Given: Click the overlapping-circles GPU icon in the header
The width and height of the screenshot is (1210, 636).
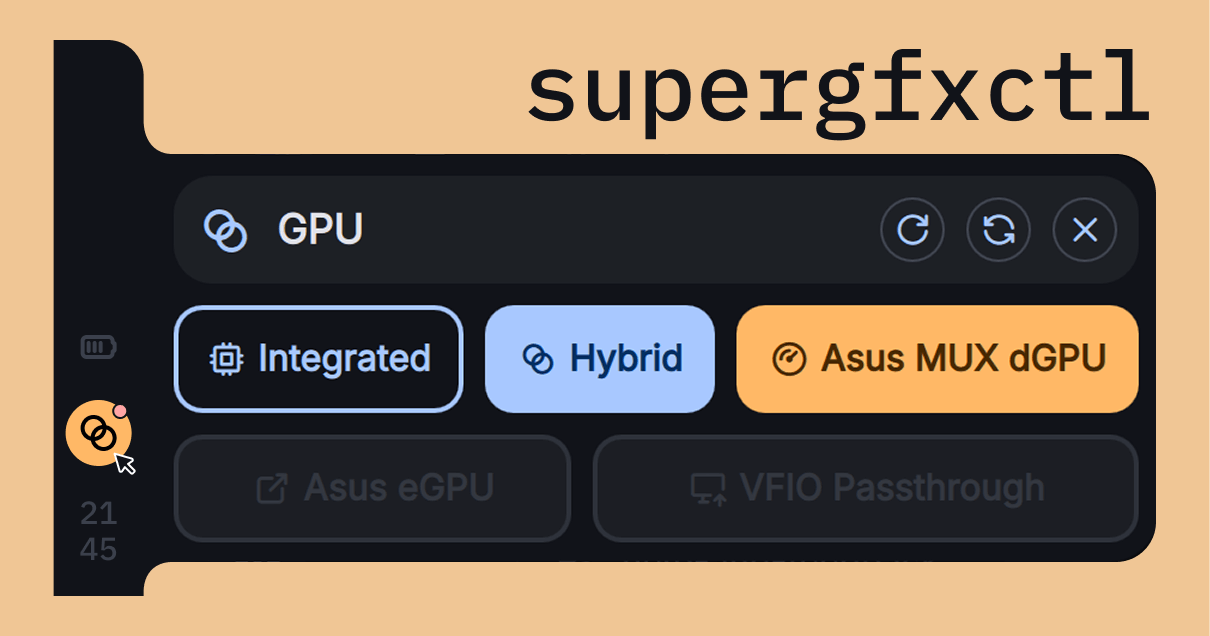Looking at the screenshot, I should coord(228,230).
